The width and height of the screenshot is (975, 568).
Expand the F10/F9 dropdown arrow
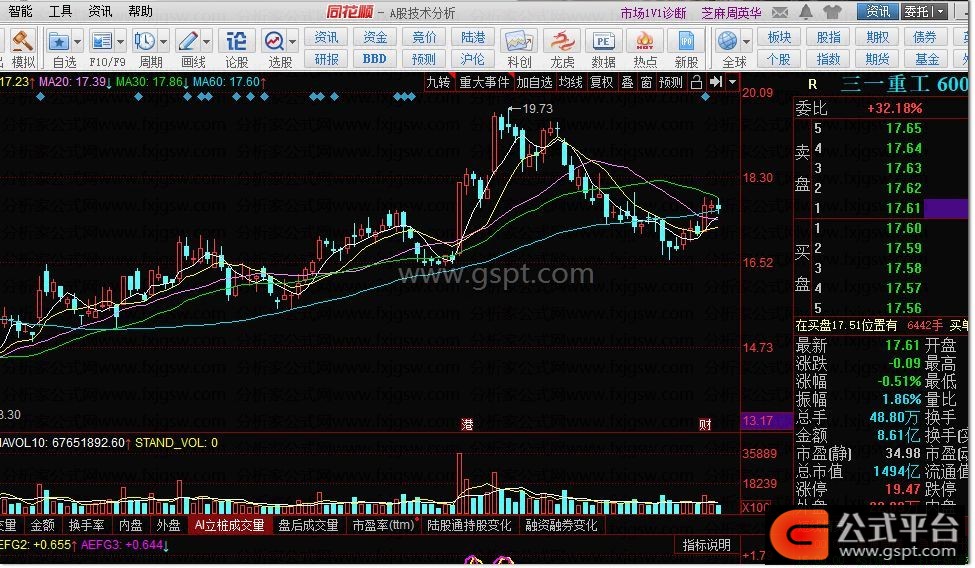tap(120, 42)
